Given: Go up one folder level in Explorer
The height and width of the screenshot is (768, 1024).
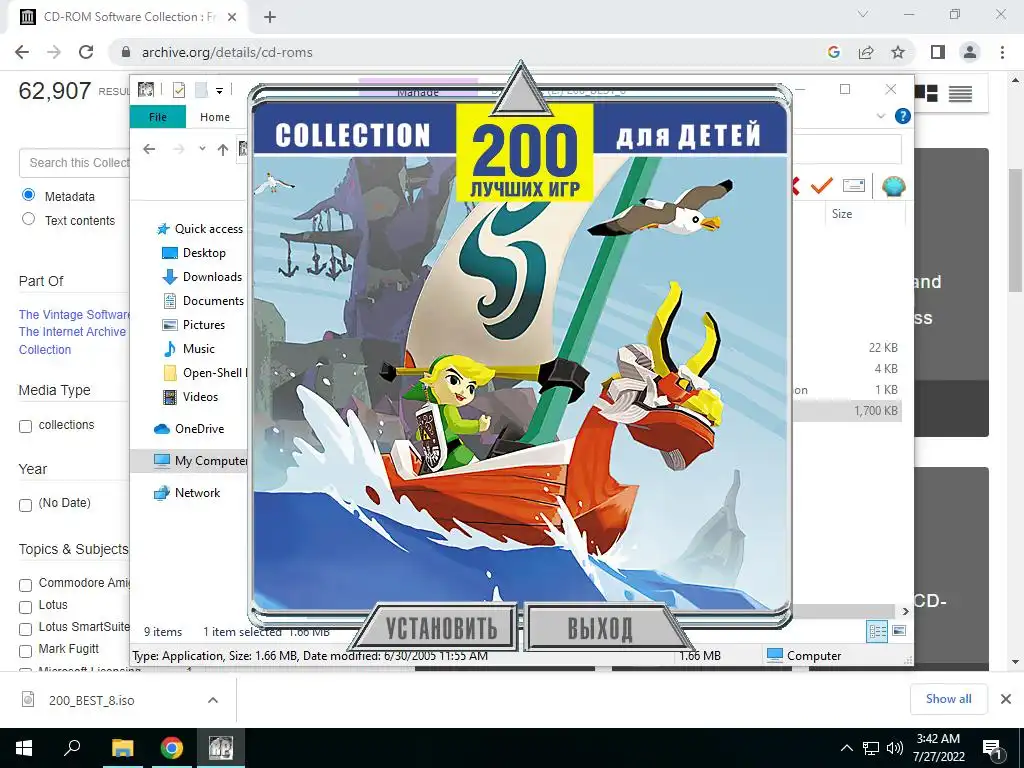Looking at the screenshot, I should 223,150.
